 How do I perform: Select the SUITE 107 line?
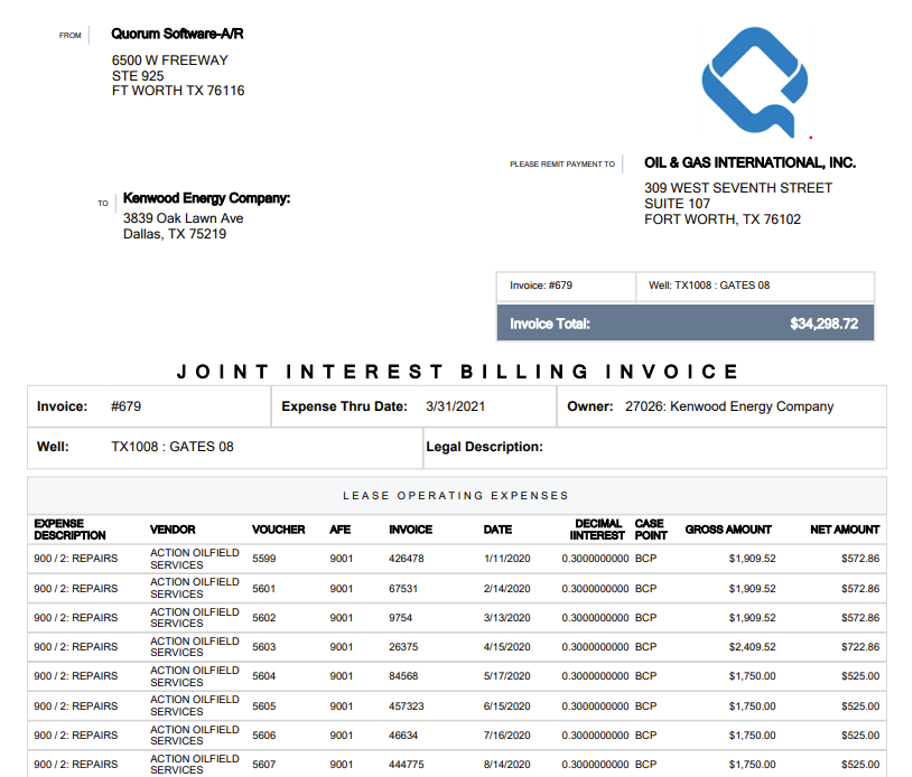(677, 204)
